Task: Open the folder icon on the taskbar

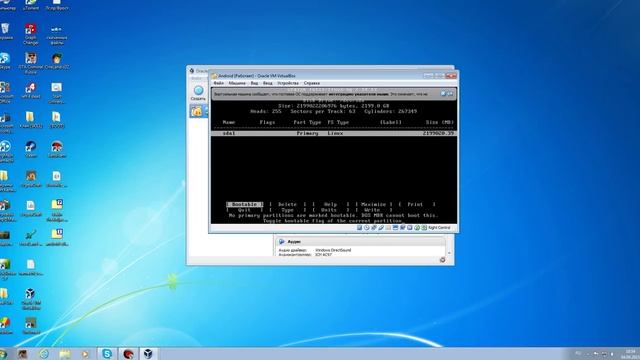Action: pyautogui.click(x=64, y=353)
